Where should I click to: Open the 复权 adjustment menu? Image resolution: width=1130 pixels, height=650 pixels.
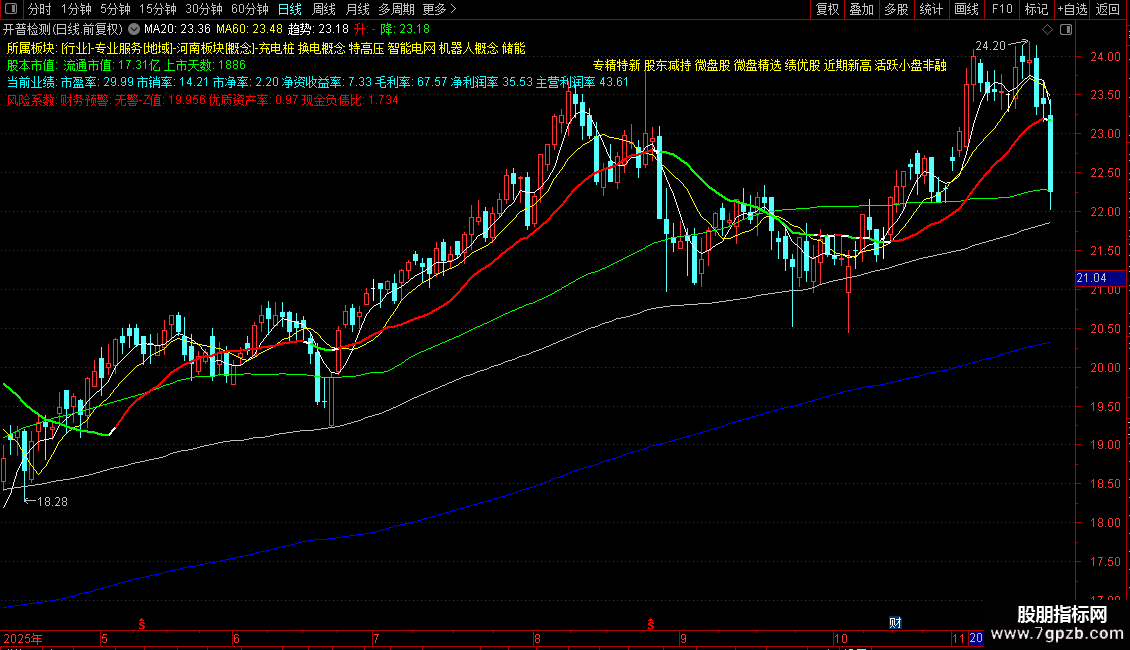tap(827, 9)
